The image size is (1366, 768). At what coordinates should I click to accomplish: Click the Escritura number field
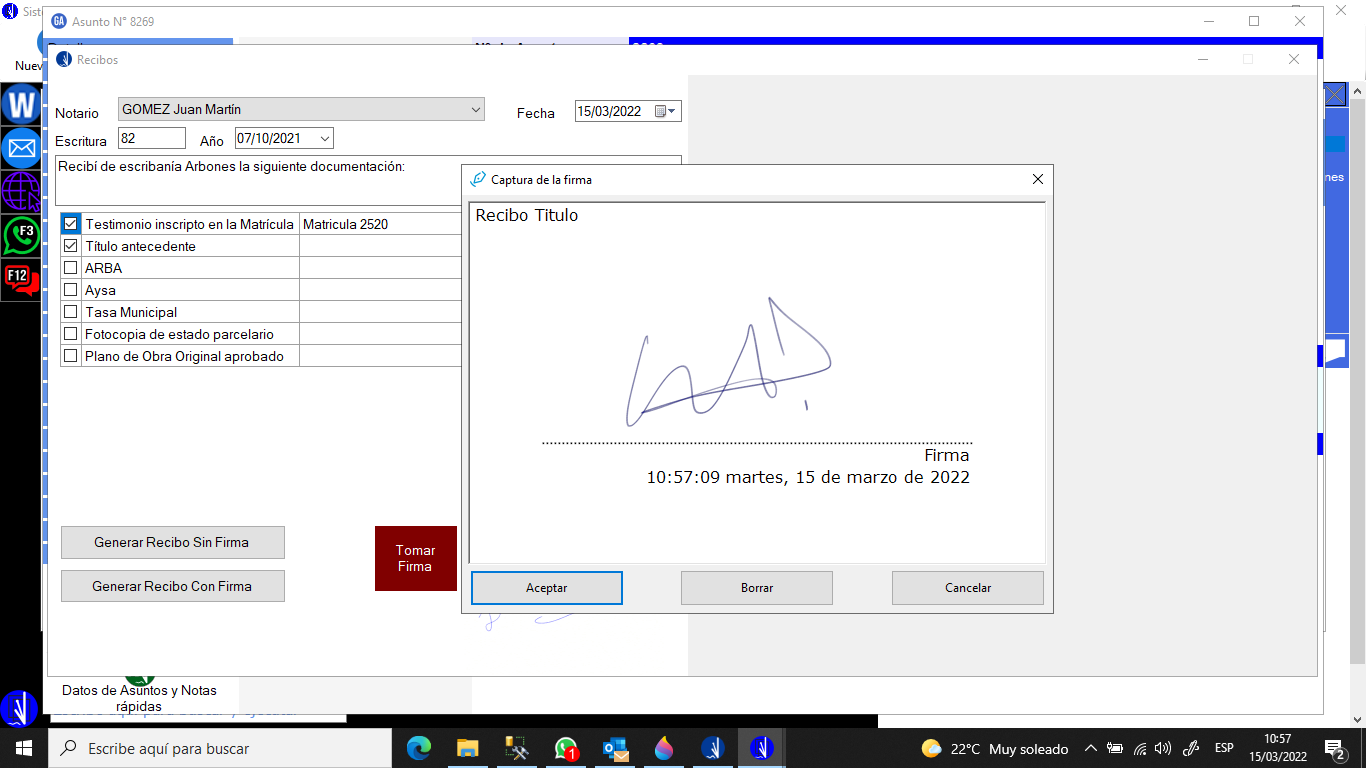151,138
